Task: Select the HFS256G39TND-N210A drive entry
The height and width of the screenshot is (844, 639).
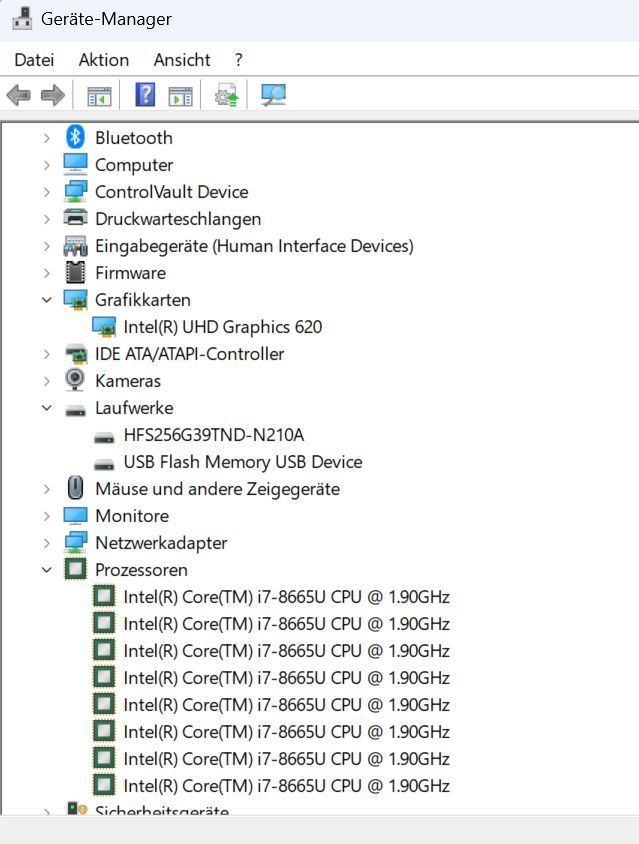Action: [213, 435]
